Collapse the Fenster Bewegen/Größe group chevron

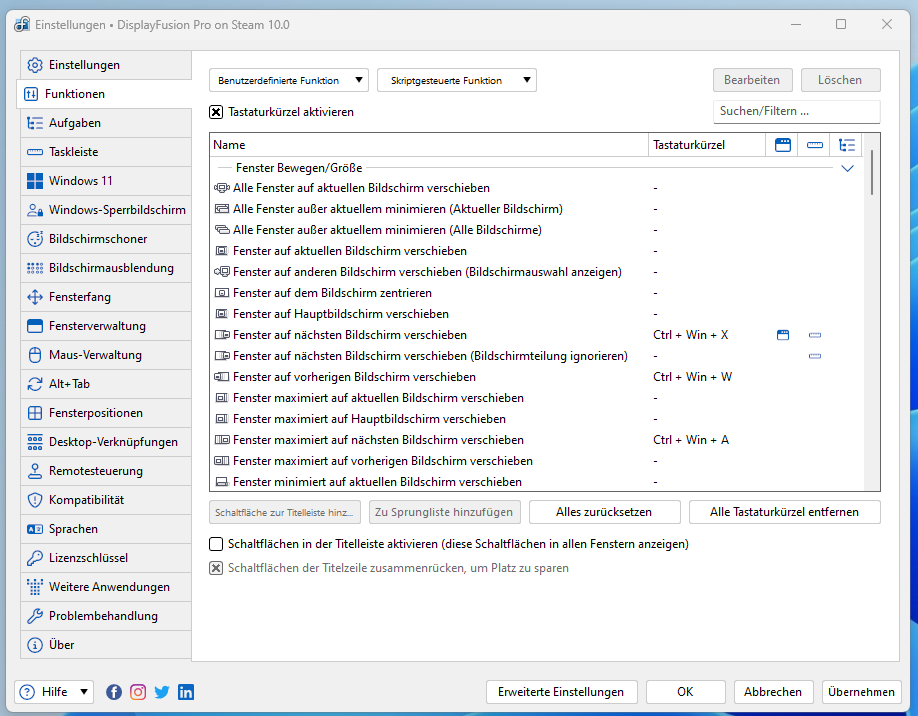click(x=847, y=169)
